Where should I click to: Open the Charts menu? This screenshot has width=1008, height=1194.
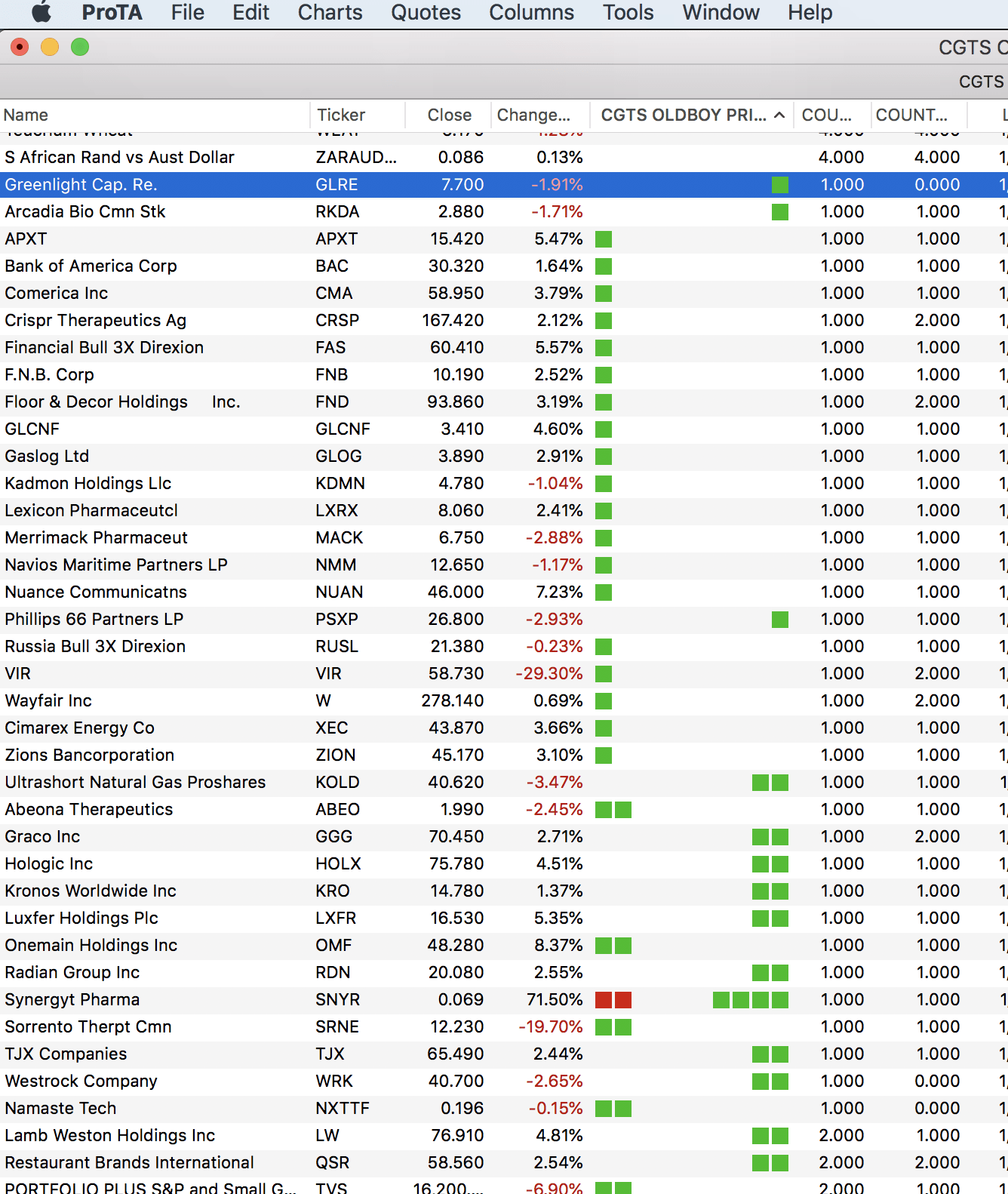(330, 12)
